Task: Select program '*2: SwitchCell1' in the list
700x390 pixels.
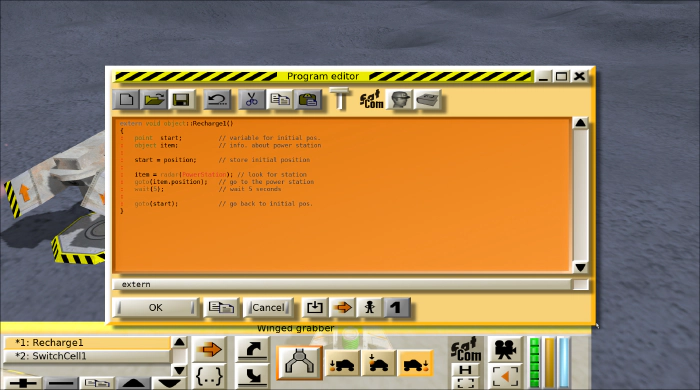Action: point(87,356)
